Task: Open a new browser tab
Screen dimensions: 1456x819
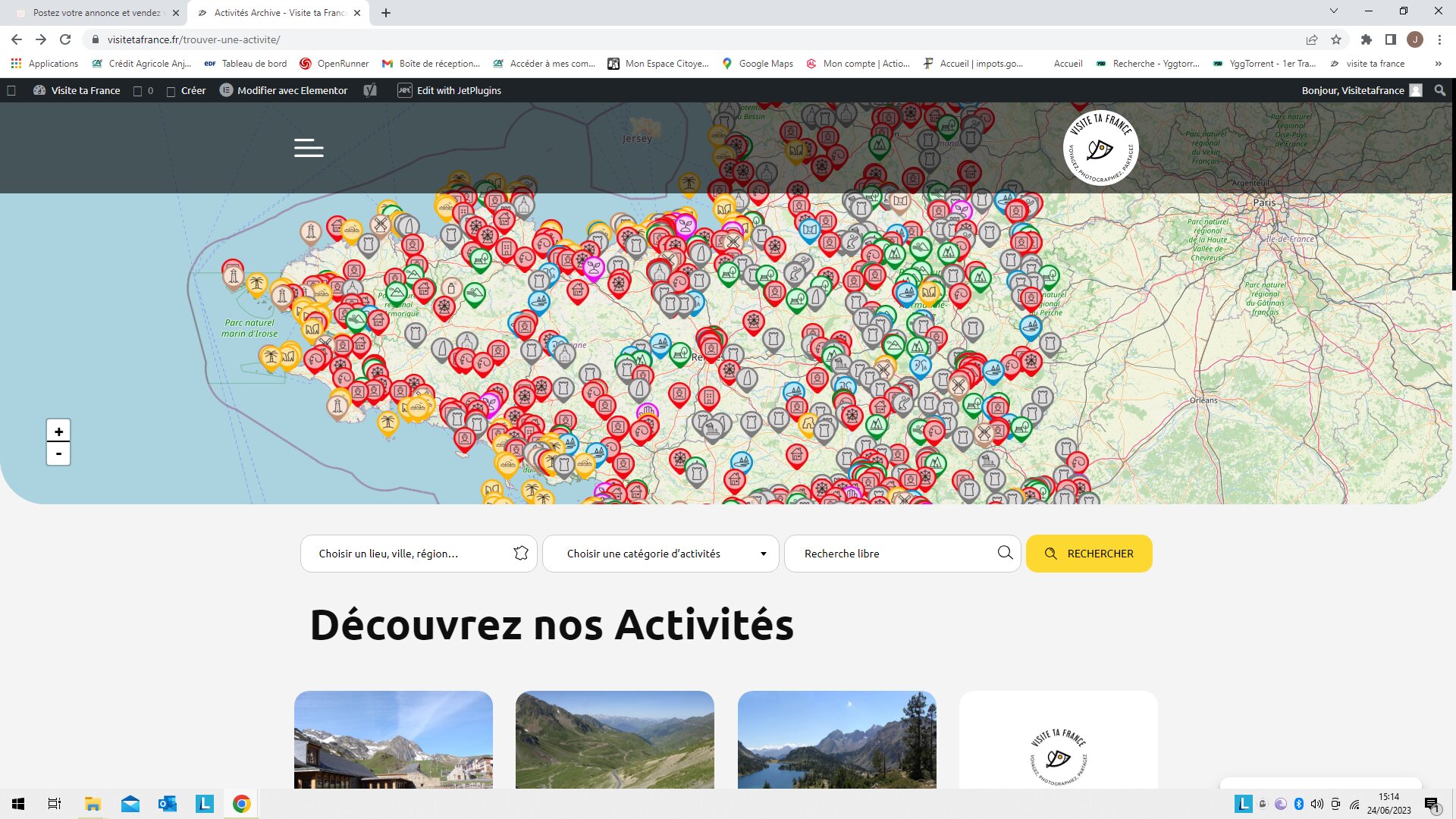Action: (x=386, y=13)
